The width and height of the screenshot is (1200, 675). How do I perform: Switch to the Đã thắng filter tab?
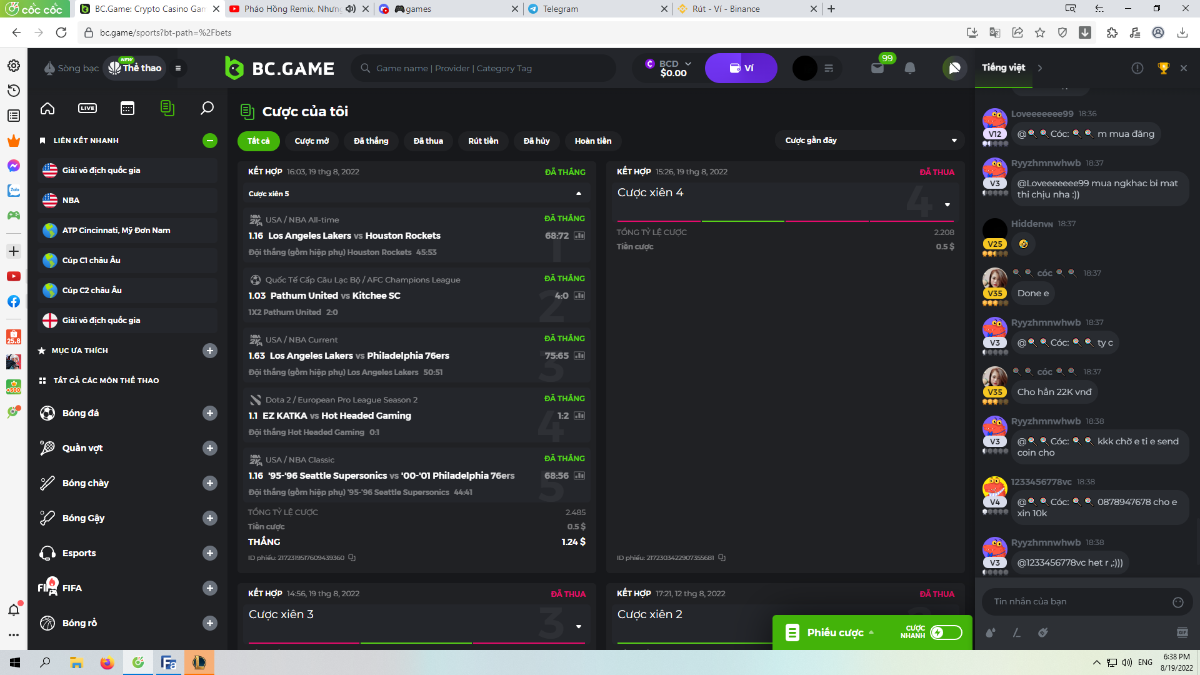370,141
